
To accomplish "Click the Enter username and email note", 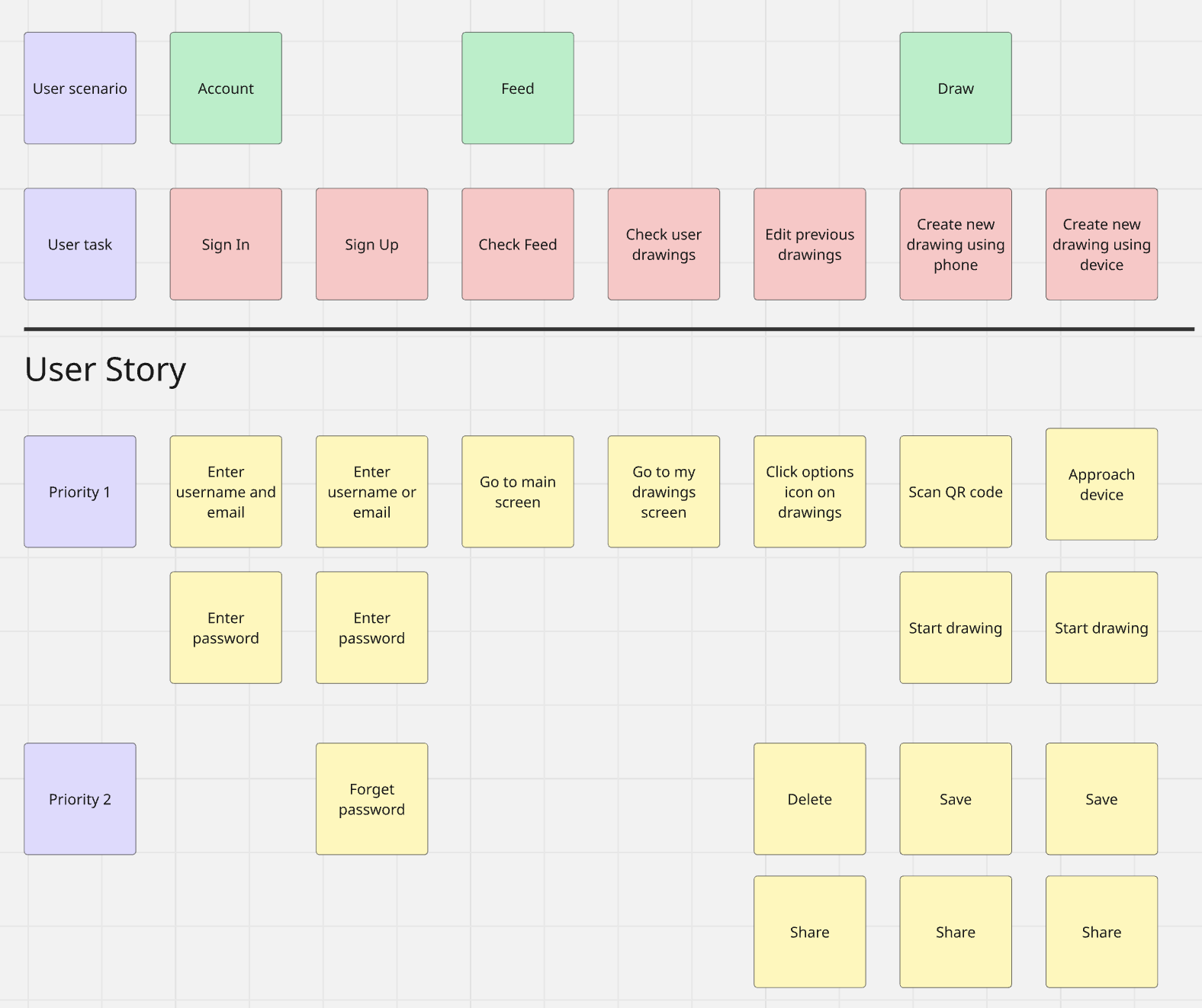I will (x=226, y=492).
